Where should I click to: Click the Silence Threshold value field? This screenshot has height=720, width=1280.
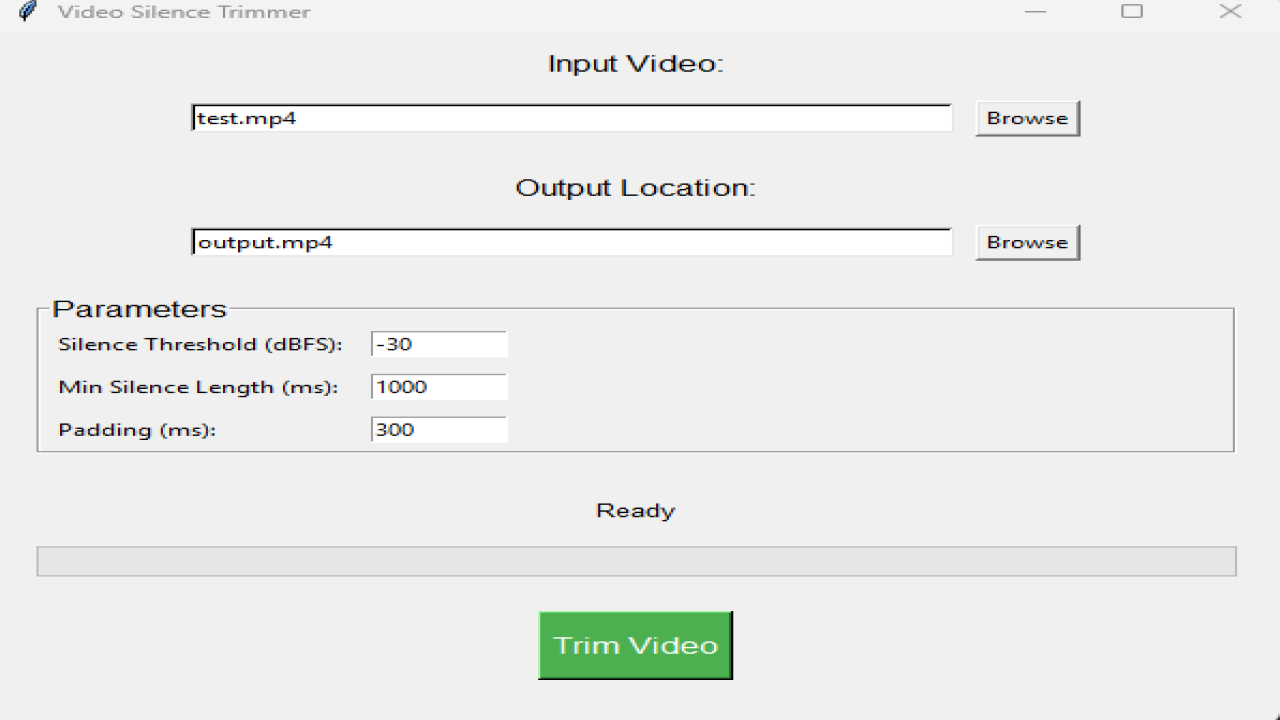coord(438,343)
